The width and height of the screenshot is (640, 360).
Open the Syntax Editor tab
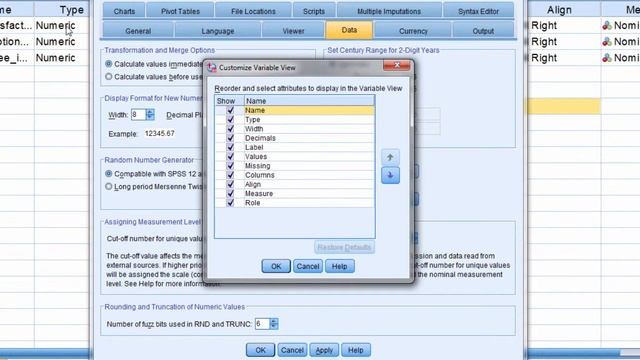pyautogui.click(x=478, y=11)
